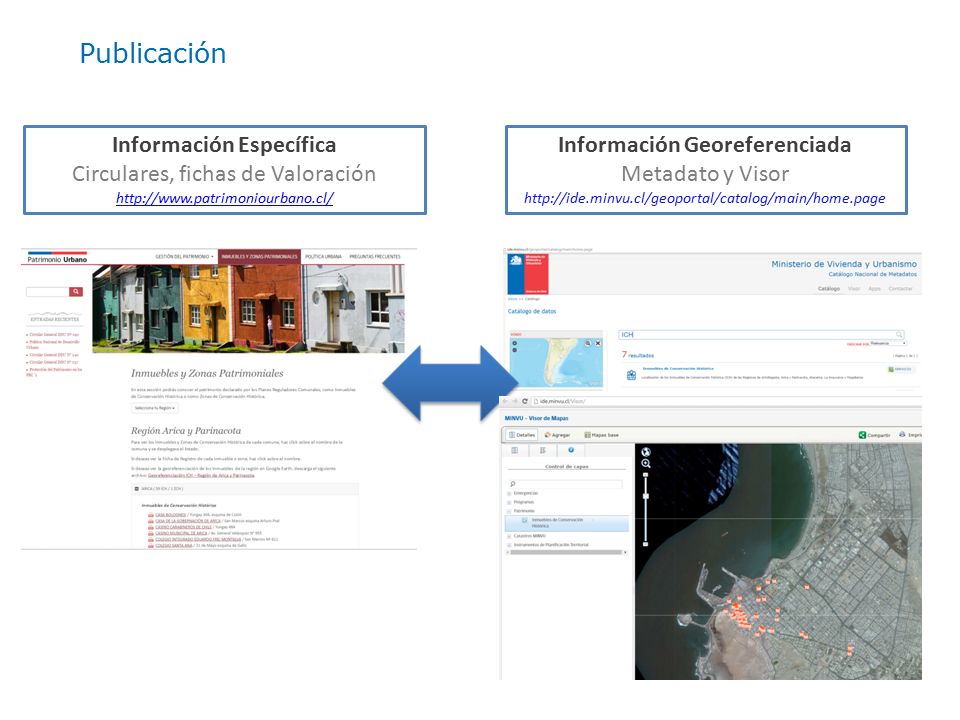
Task: Open the Ordenar por sort dropdown
Action: [888, 343]
